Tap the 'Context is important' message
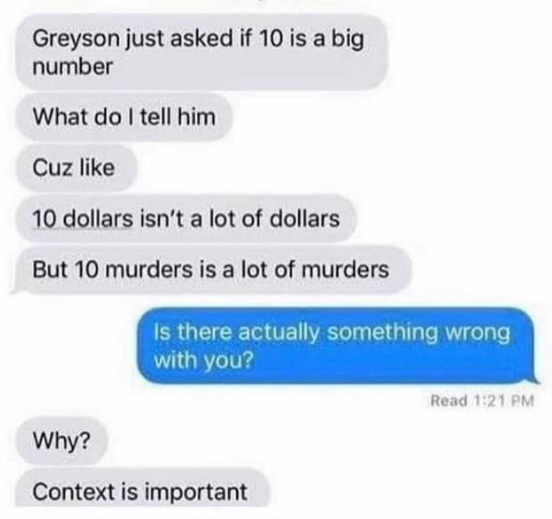Image resolution: width=552 pixels, height=519 pixels. tap(142, 488)
